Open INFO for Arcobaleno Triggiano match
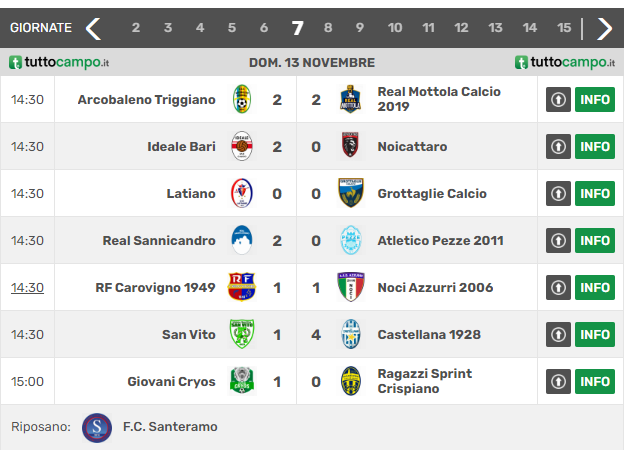The image size is (632, 450). click(595, 100)
